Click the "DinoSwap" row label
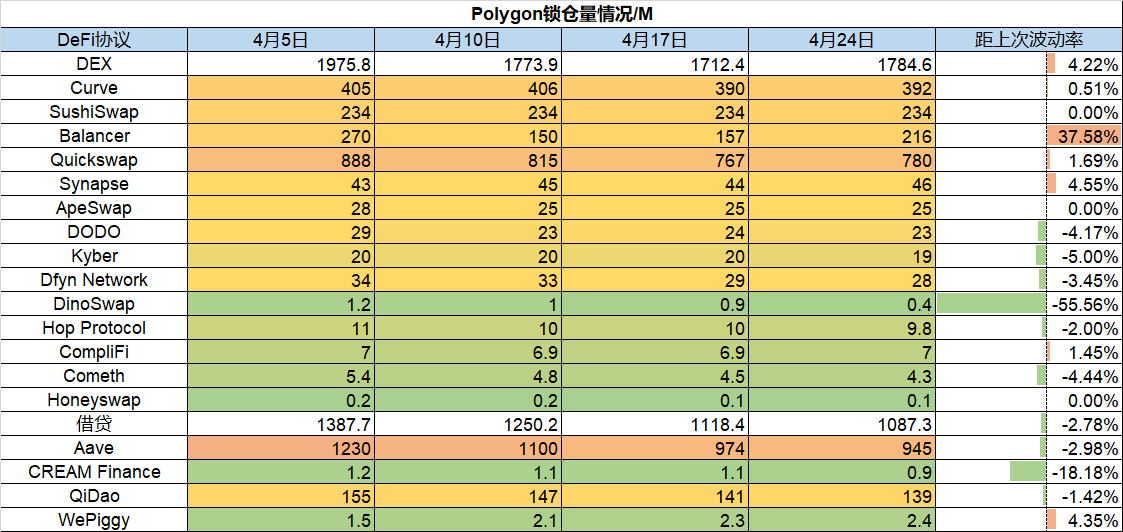 (x=93, y=304)
